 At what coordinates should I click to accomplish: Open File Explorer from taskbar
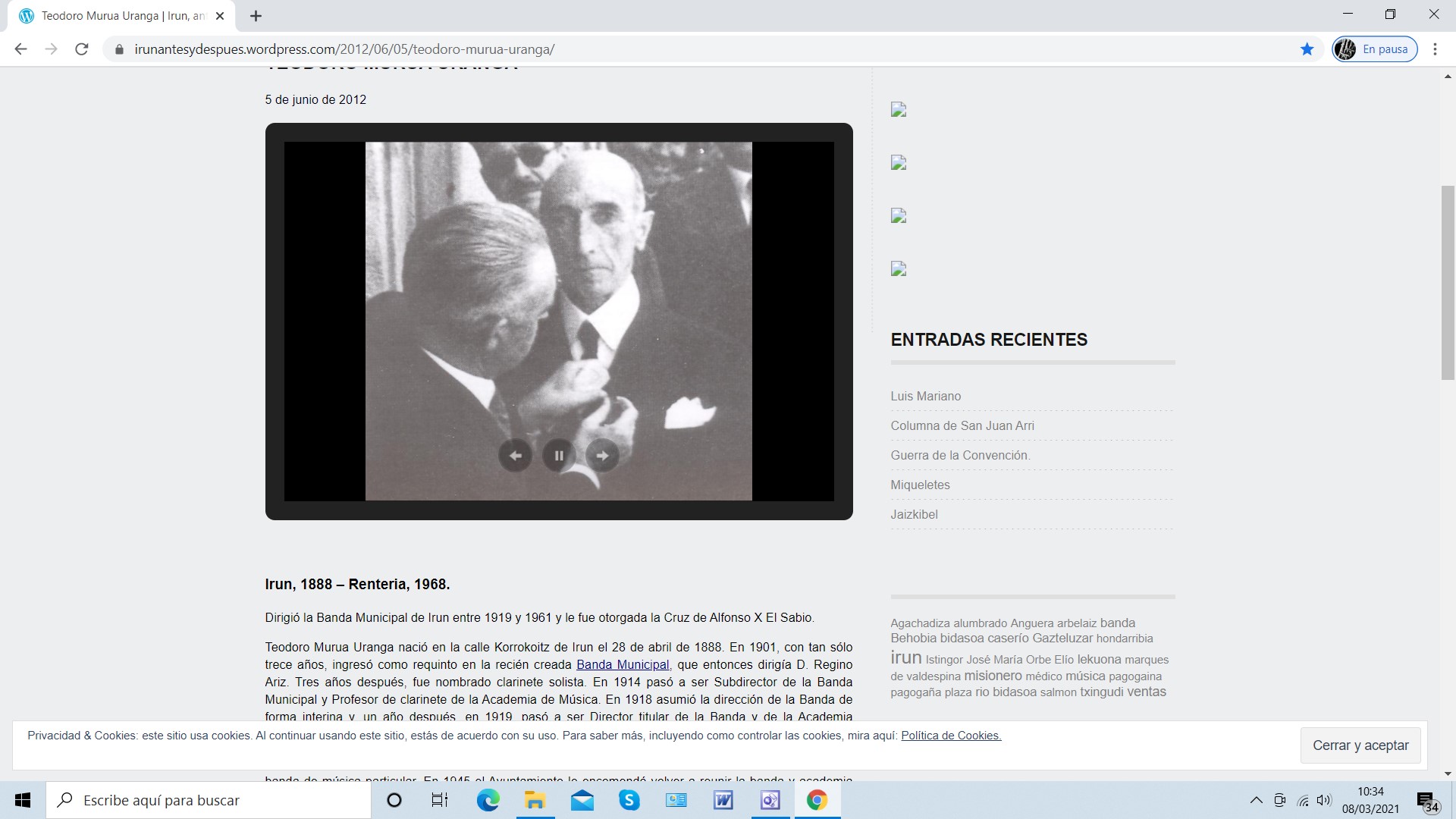pos(535,800)
